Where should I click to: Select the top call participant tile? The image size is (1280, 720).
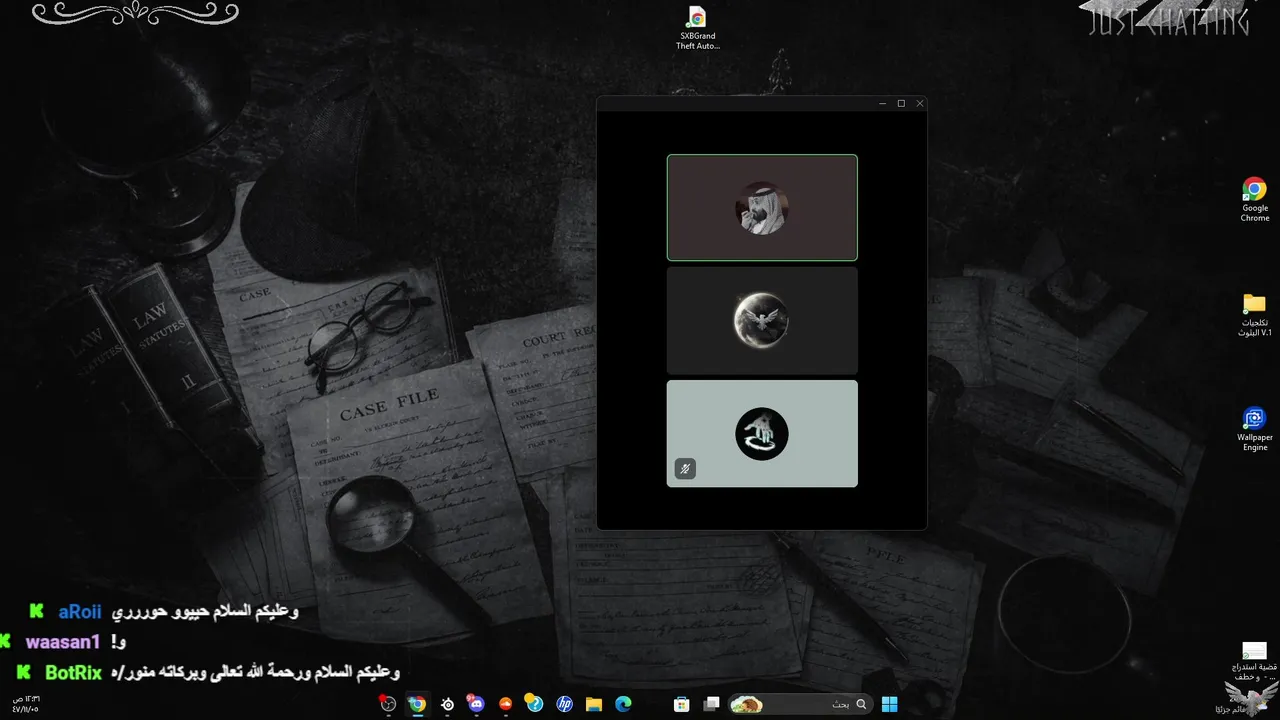(762, 208)
